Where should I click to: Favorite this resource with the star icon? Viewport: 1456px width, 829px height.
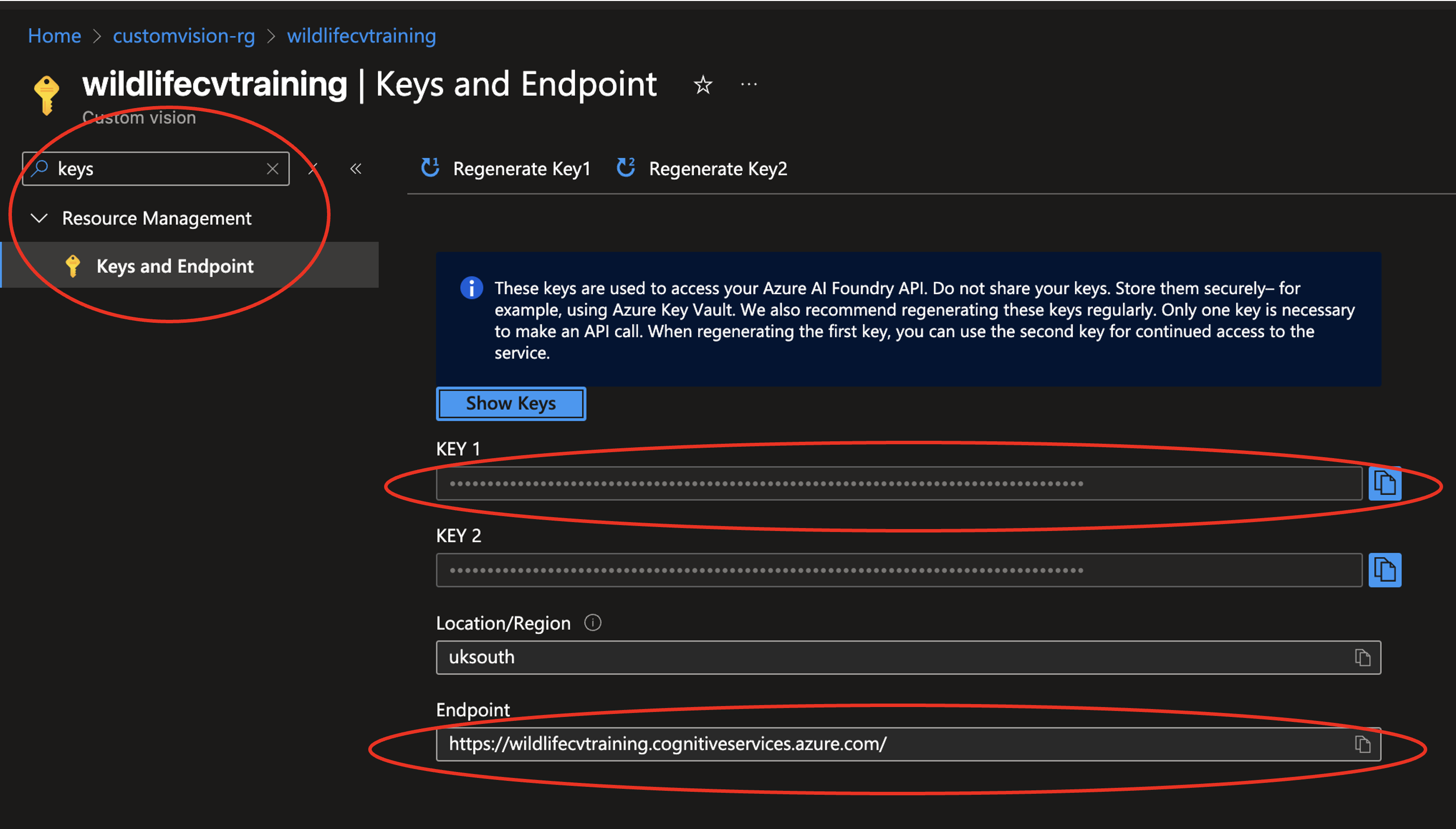click(x=703, y=85)
